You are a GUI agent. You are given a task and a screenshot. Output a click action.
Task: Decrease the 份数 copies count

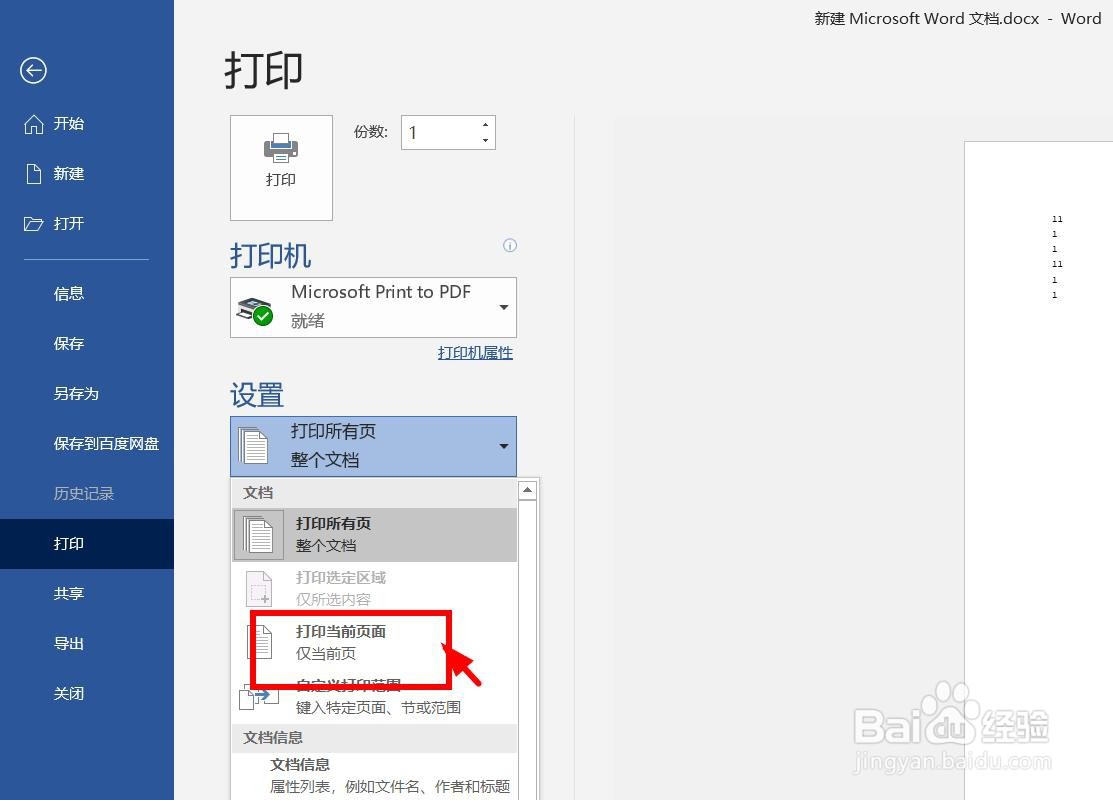[x=486, y=141]
